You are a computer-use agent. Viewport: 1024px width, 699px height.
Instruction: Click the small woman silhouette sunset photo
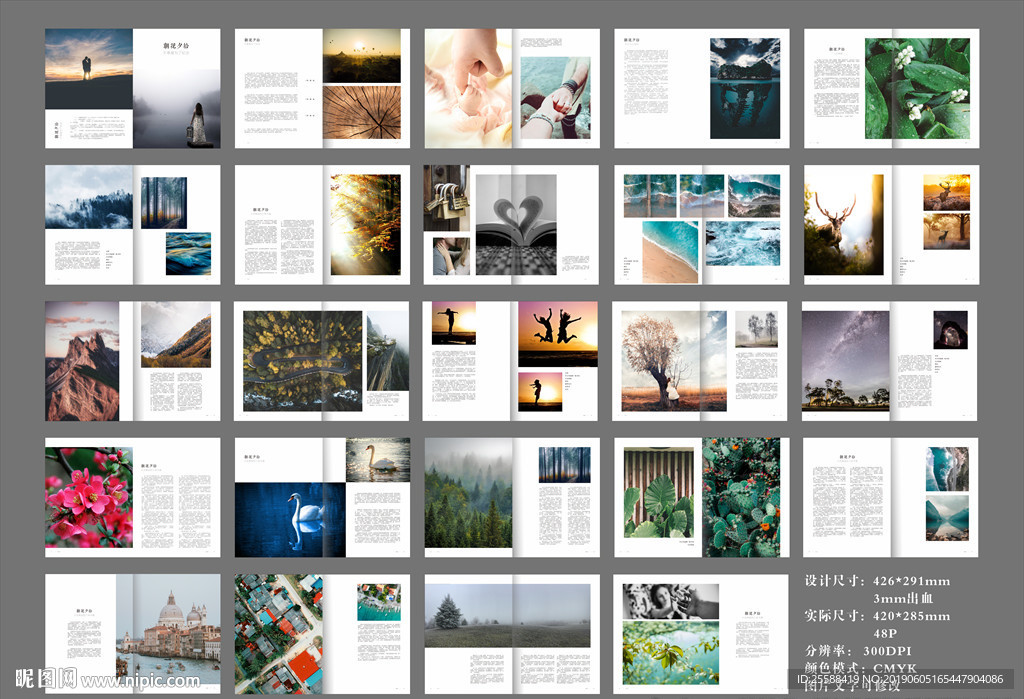540,392
